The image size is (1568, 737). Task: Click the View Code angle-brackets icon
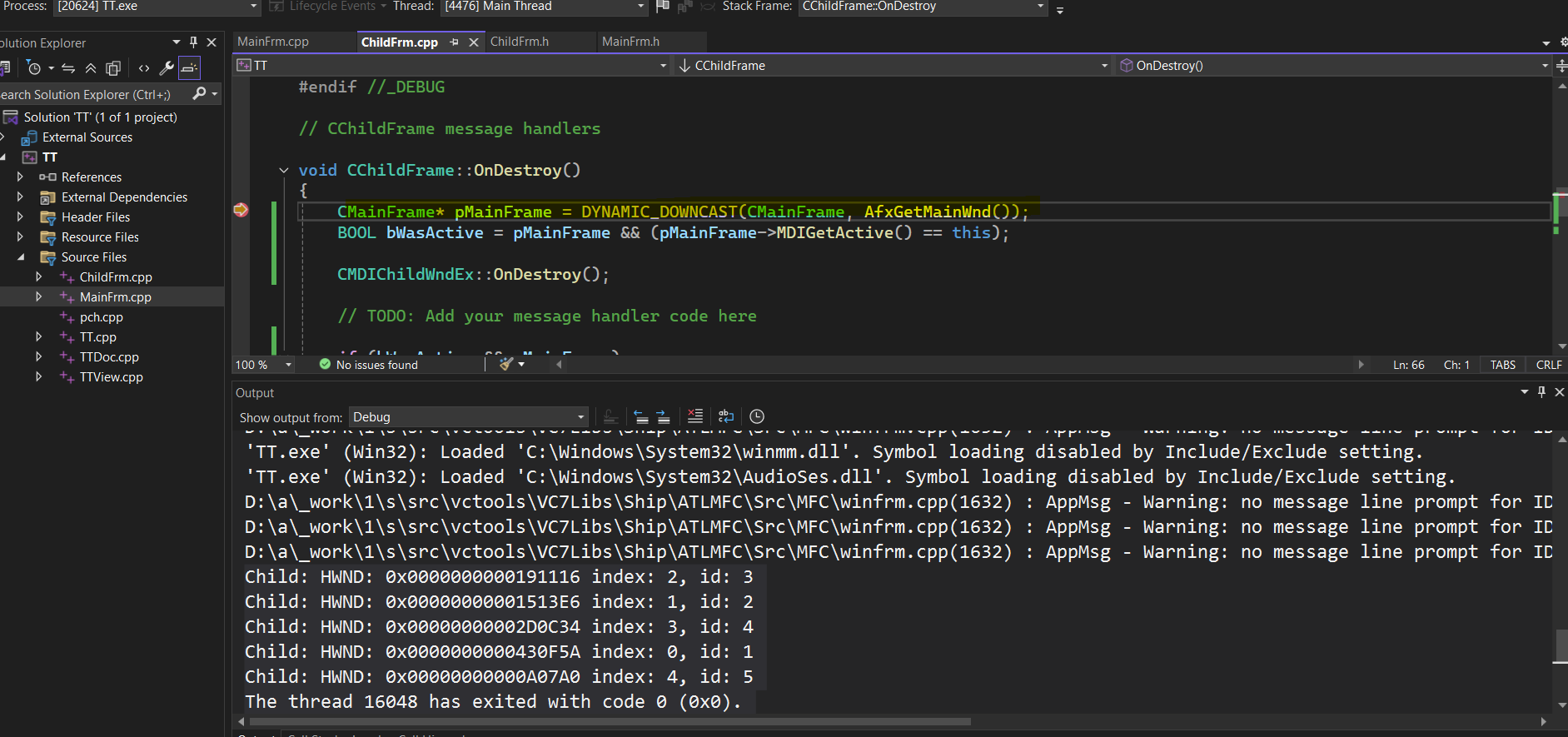pos(144,68)
